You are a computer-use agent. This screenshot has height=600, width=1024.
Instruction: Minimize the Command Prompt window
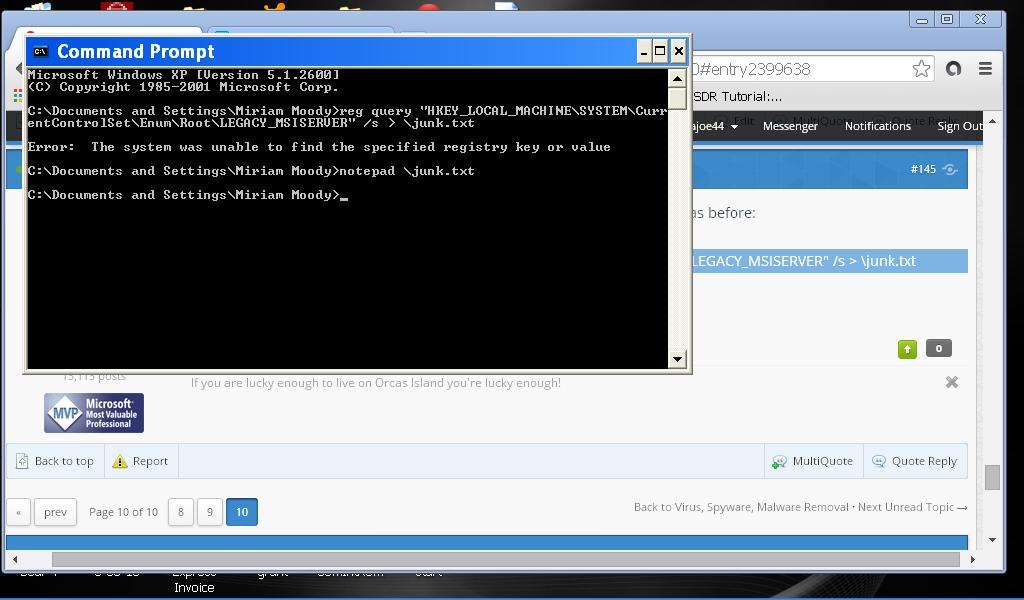click(x=644, y=51)
